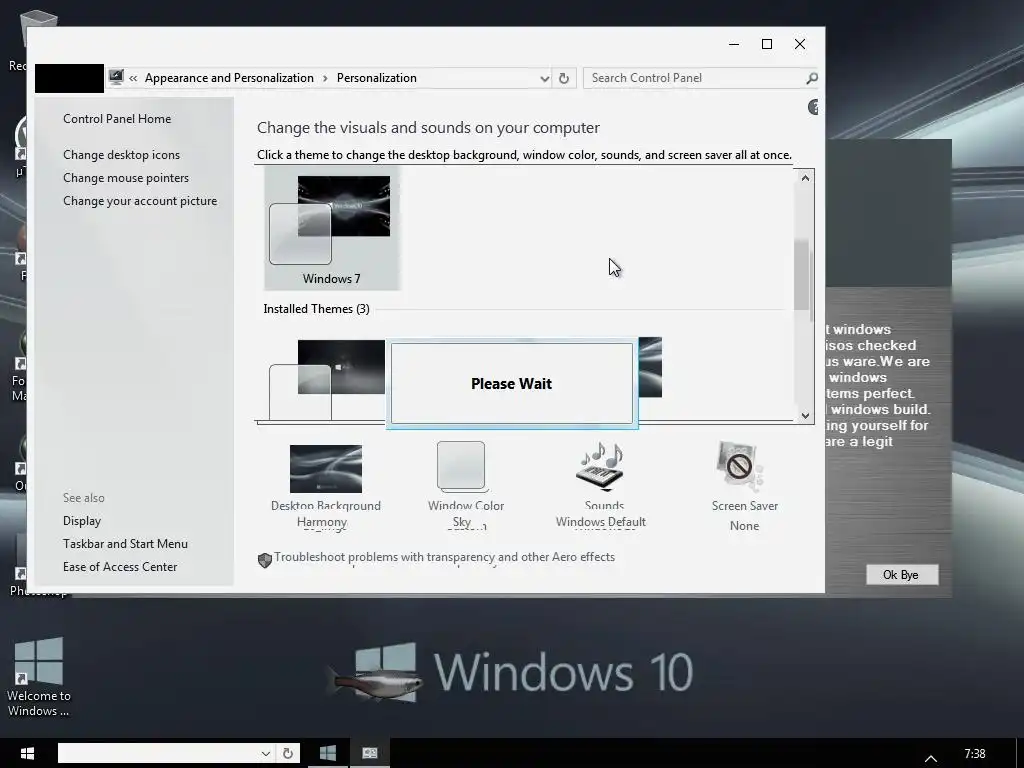1024x768 pixels.
Task: Expand the hidden breadcrumb double chevron
Action: pos(133,78)
